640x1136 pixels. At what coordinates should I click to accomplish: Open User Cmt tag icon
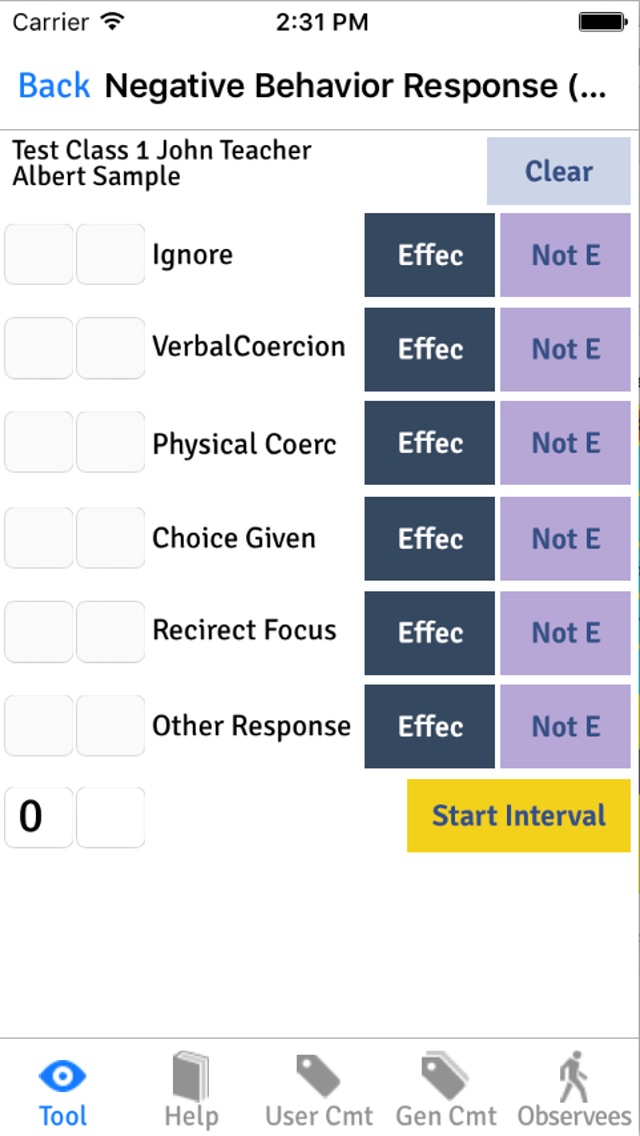pyautogui.click(x=318, y=1076)
